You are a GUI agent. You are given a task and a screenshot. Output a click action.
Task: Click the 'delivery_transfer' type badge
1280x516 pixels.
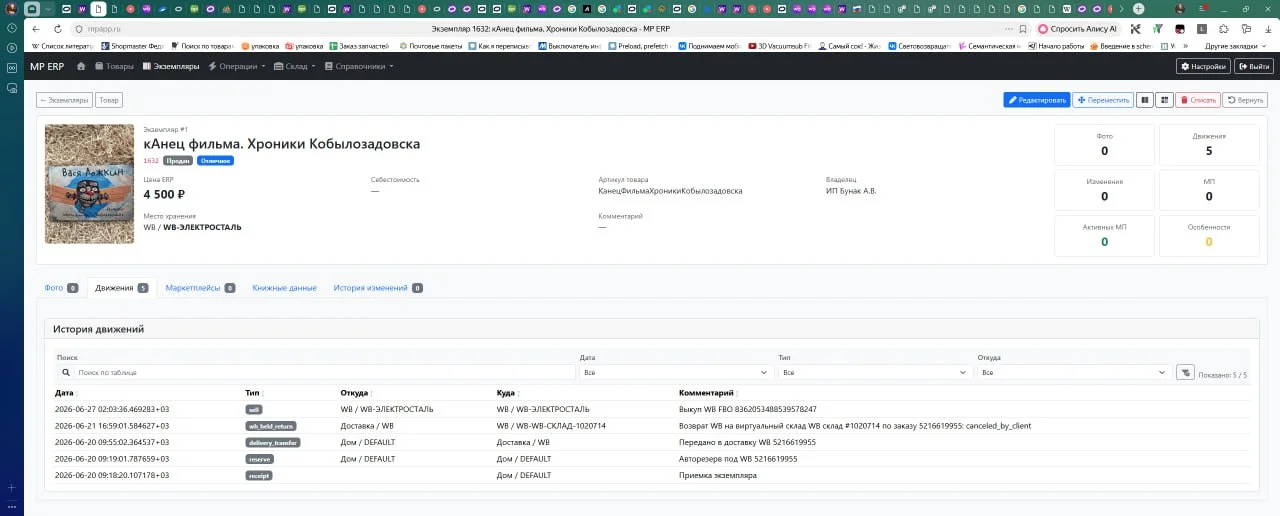(273, 442)
